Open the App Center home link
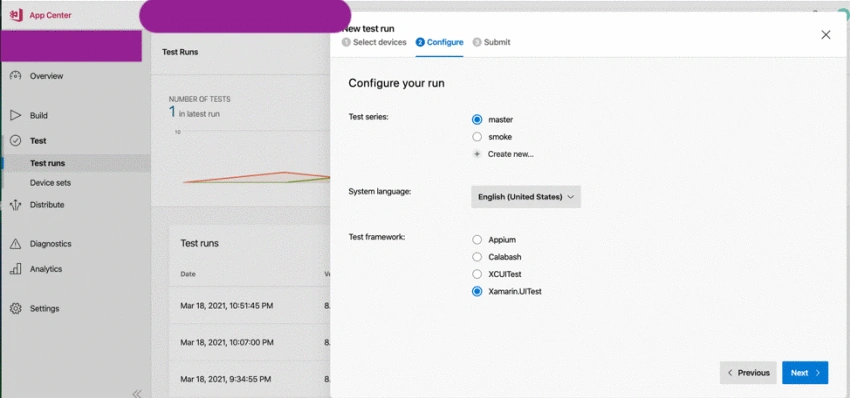850x398 pixels. (x=50, y=15)
